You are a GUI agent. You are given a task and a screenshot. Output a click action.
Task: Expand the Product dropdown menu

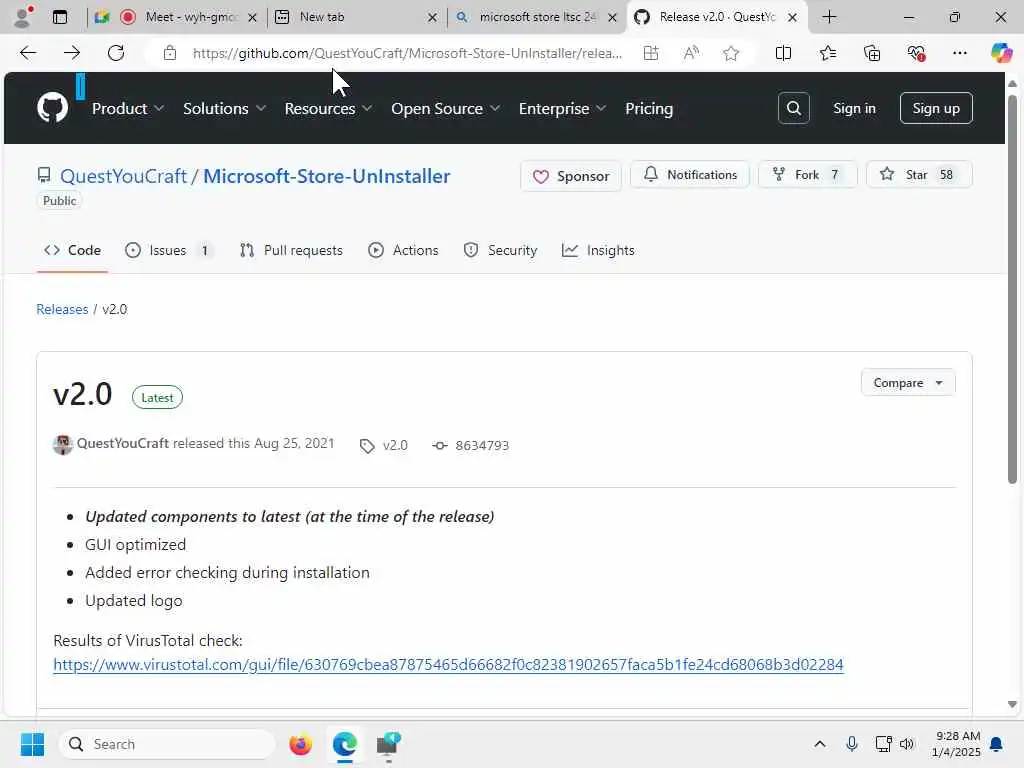click(127, 108)
